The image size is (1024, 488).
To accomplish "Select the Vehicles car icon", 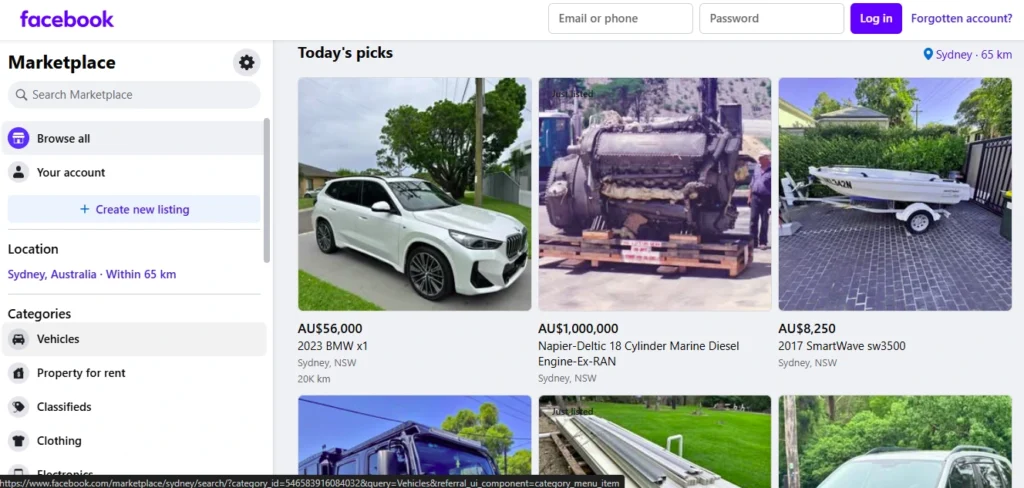I will pos(18,339).
